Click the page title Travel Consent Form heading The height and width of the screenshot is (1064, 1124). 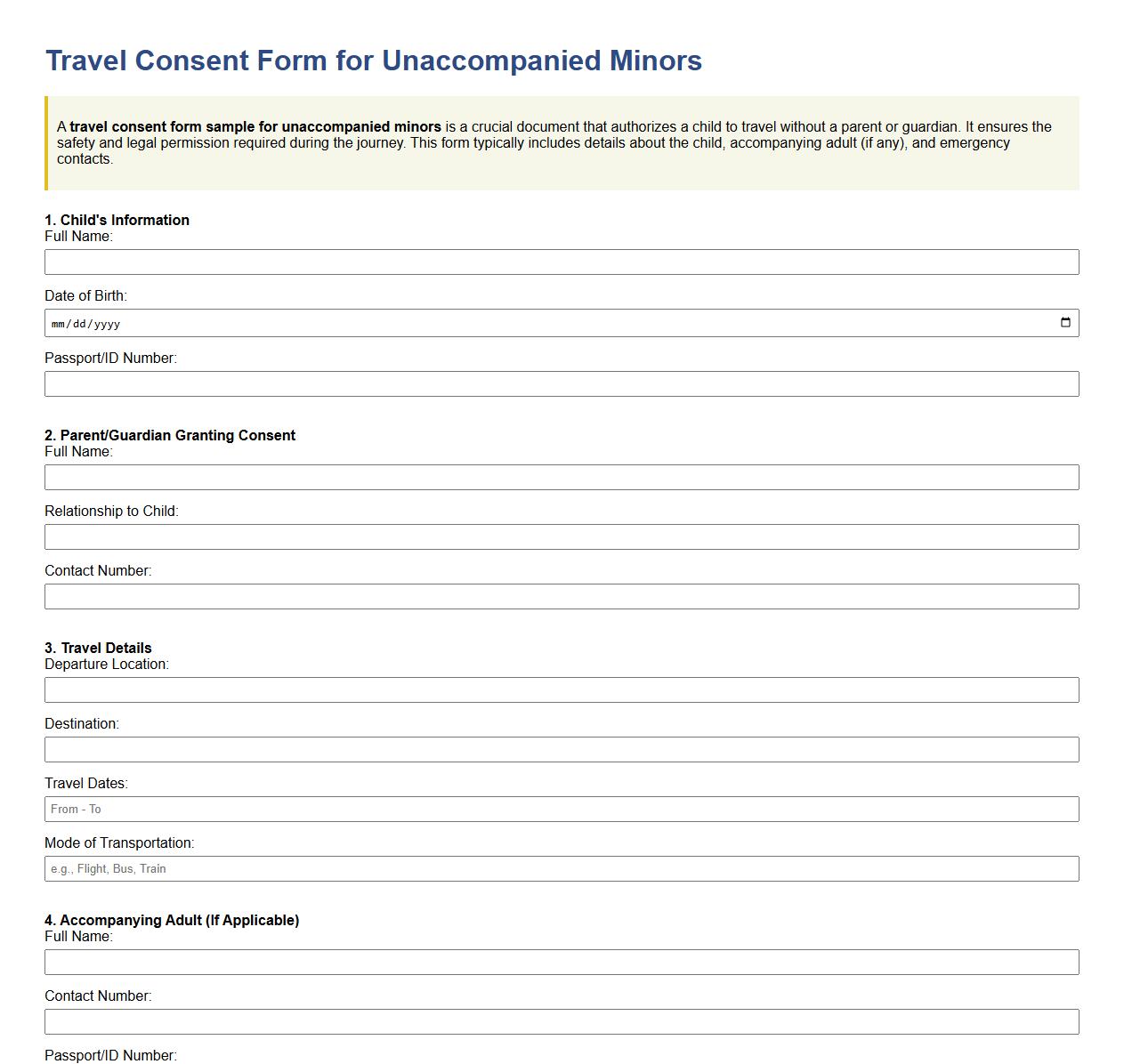(373, 60)
